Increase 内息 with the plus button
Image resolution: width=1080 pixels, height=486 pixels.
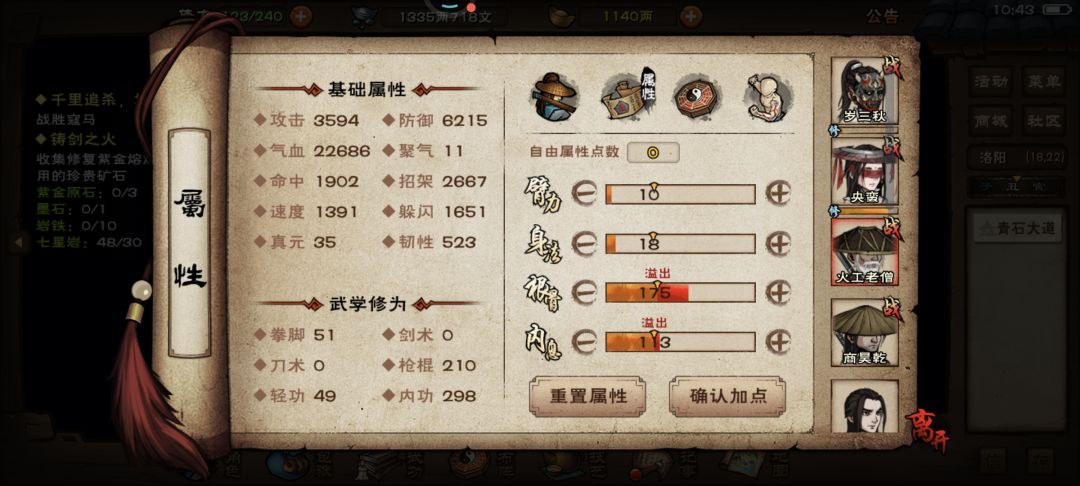[778, 341]
